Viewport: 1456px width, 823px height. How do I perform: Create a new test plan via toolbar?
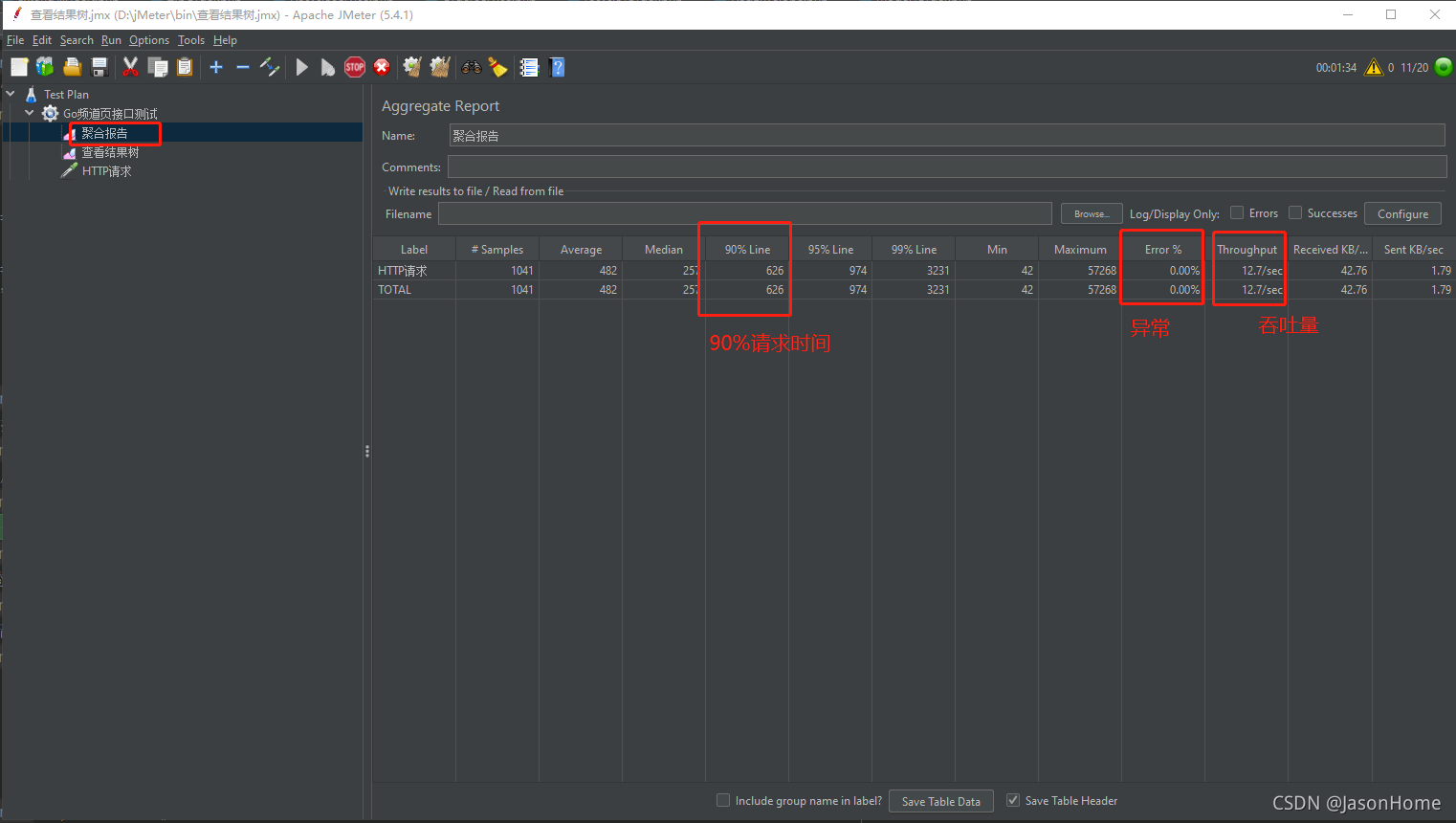point(19,67)
